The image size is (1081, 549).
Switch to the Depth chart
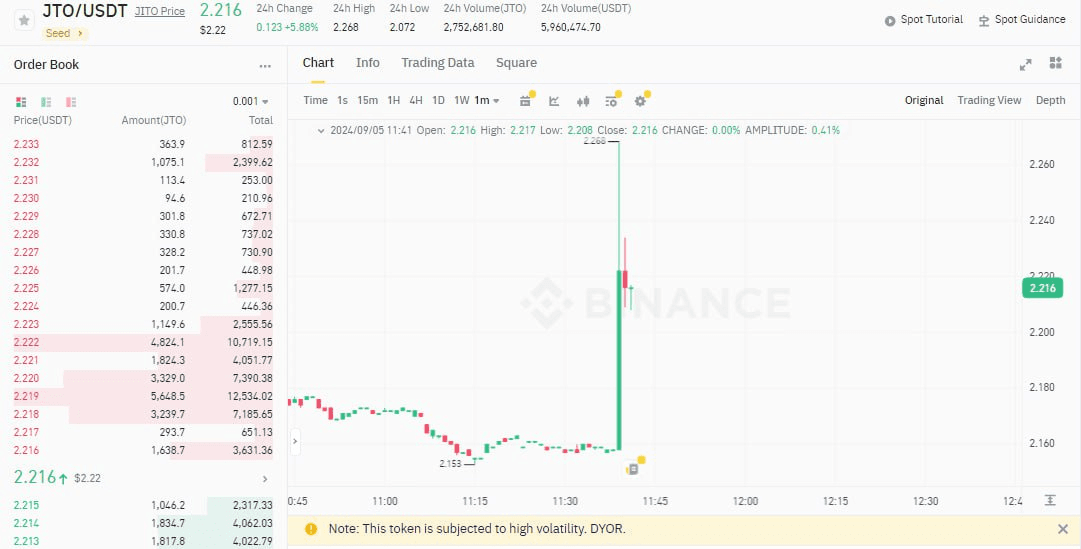pyautogui.click(x=1051, y=101)
